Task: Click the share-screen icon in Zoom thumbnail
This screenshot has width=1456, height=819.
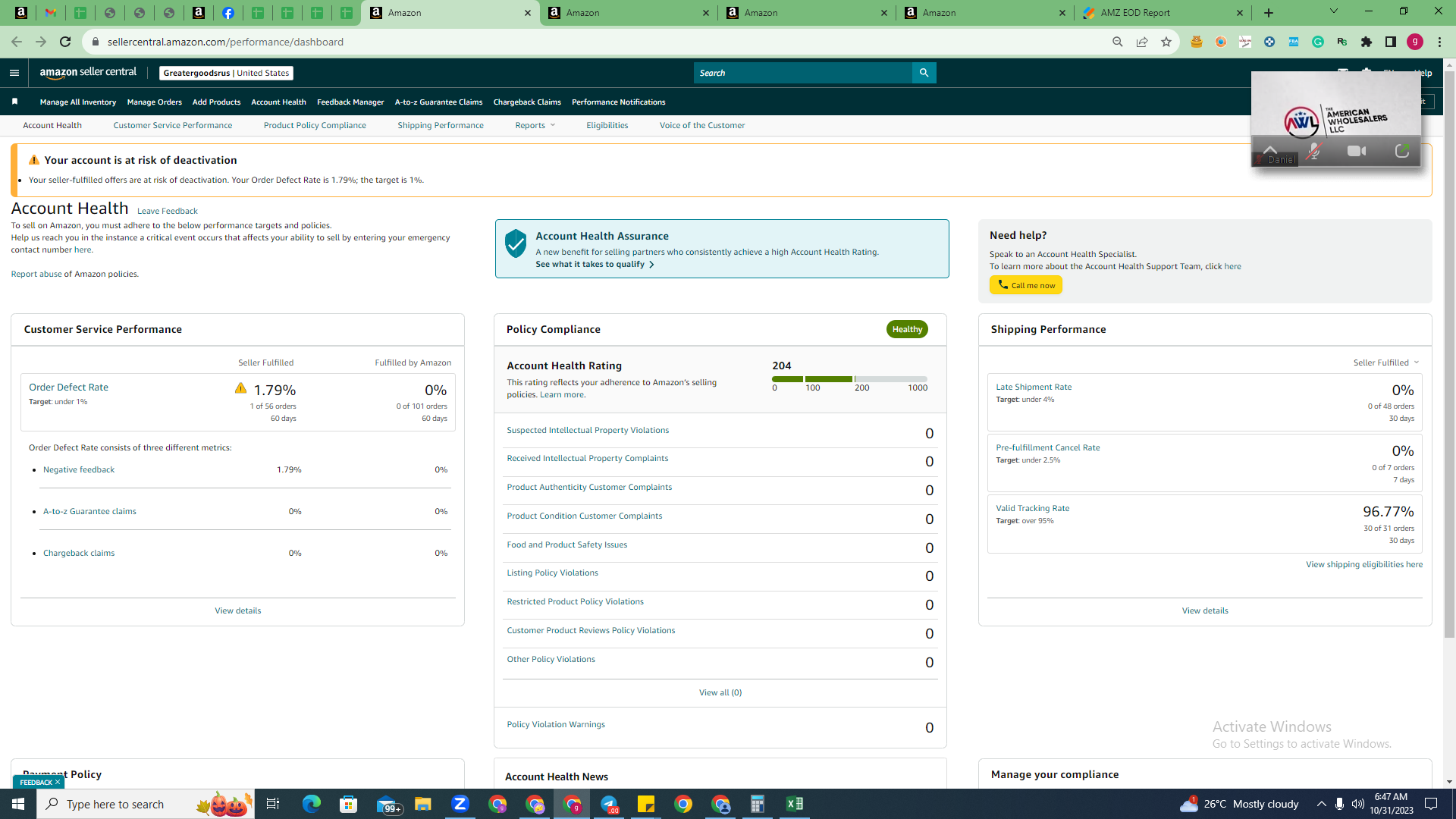Action: (1402, 151)
